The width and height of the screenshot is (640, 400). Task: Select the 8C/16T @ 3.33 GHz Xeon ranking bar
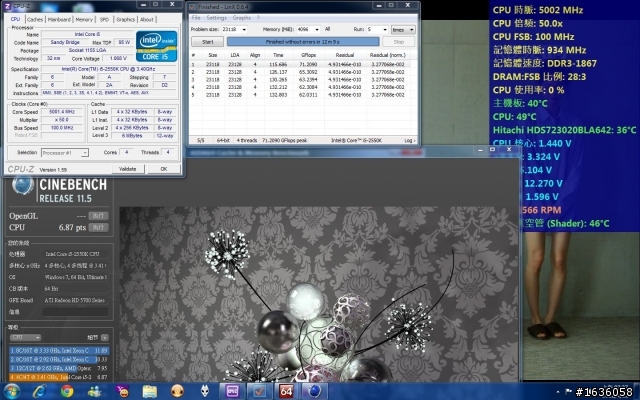[59, 351]
